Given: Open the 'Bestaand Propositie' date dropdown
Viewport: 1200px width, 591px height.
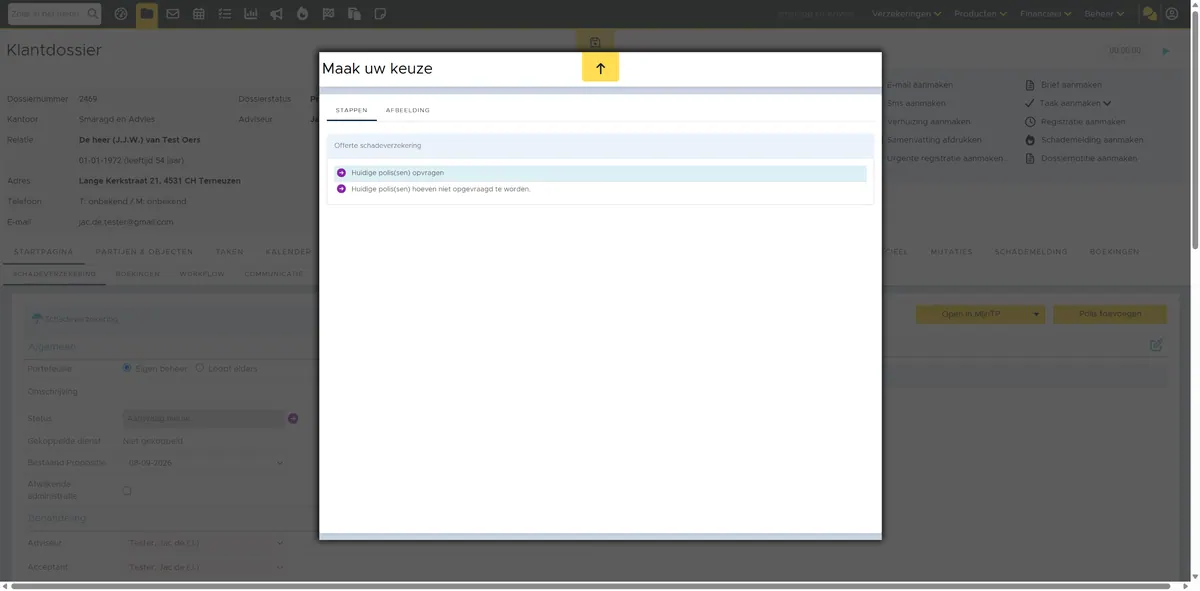Looking at the screenshot, I should coord(204,463).
